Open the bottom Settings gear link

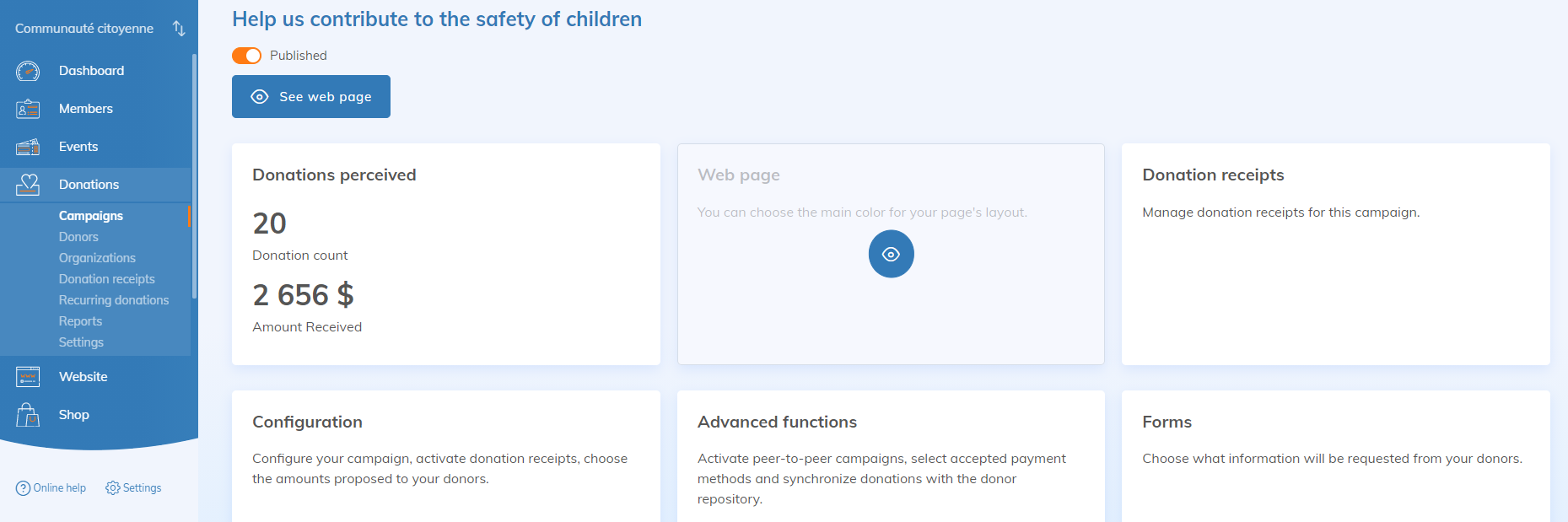[x=133, y=488]
